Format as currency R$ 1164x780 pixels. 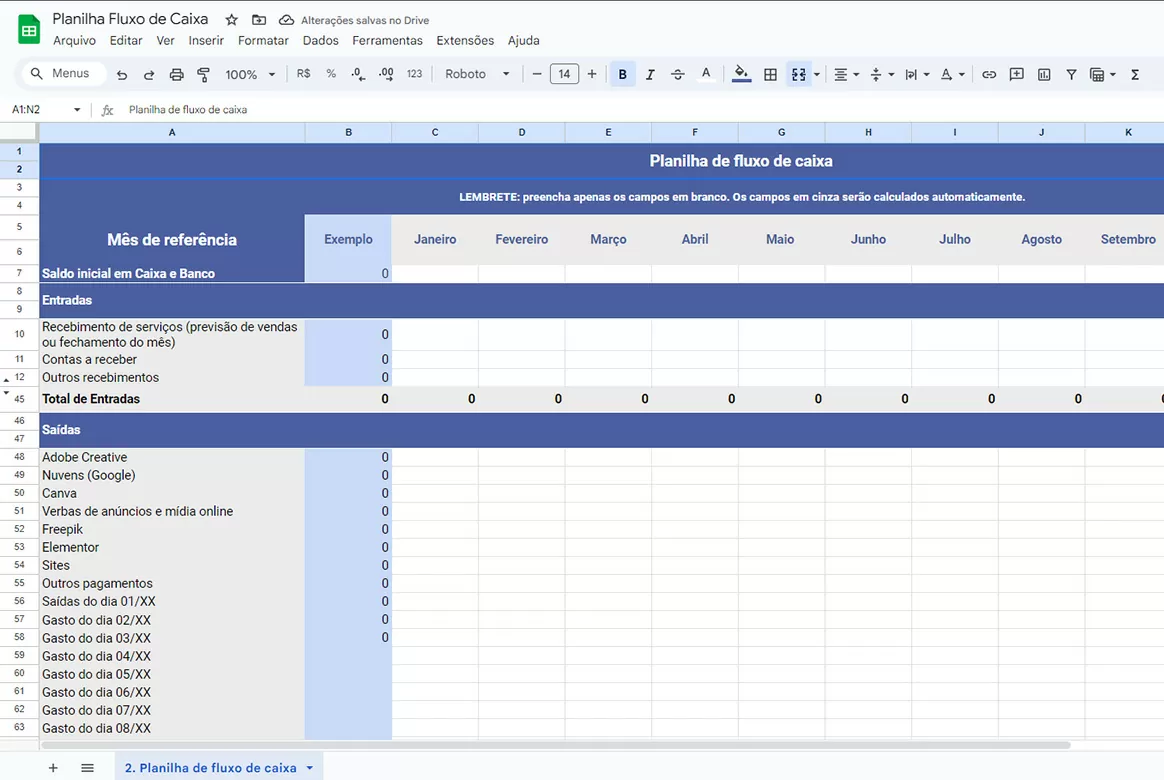(x=304, y=73)
